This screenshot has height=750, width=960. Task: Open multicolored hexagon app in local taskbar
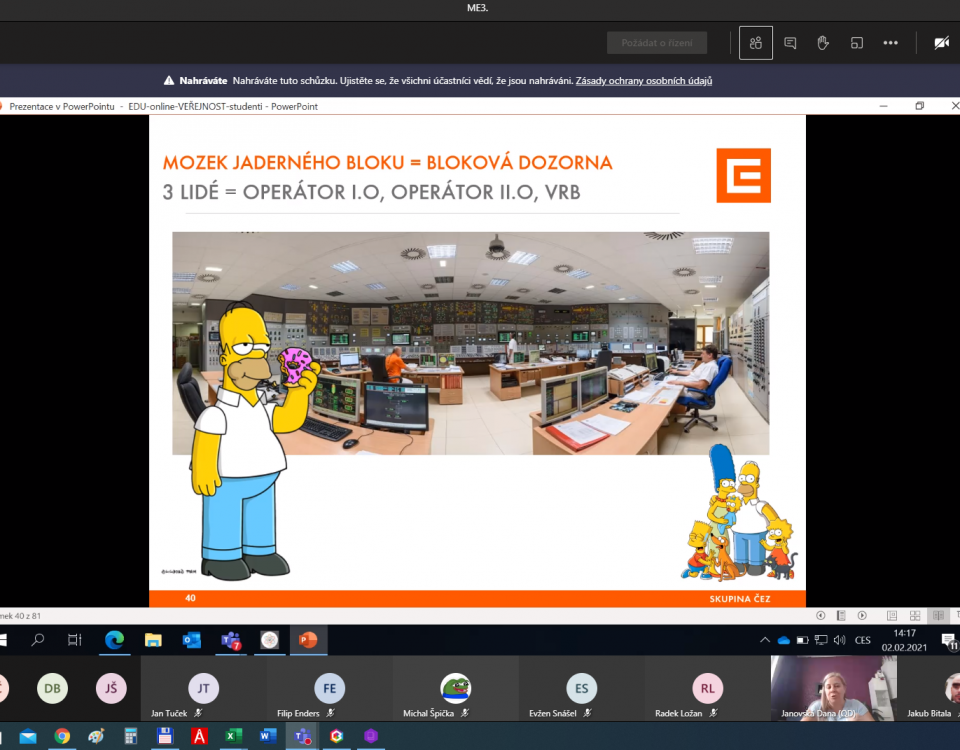tap(336, 736)
